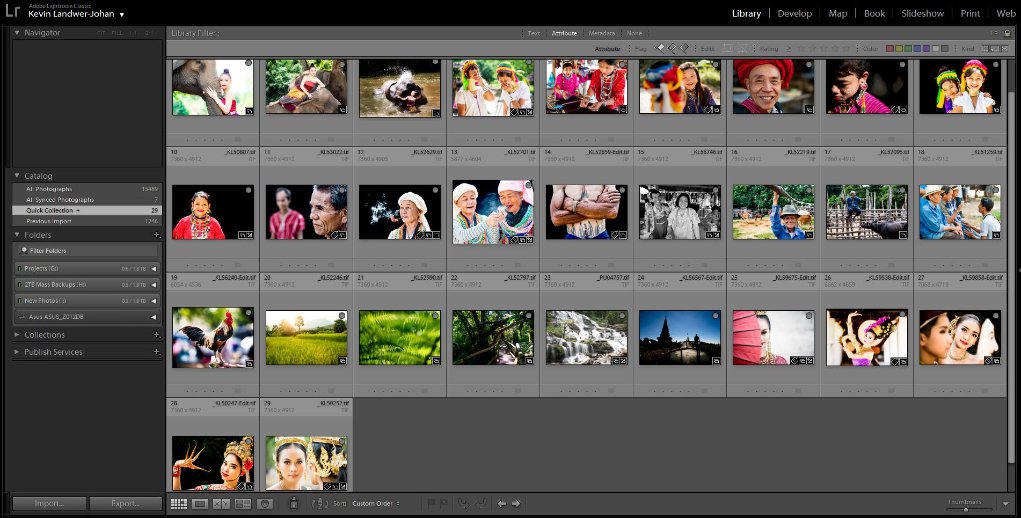Open Compare view (XY) icon

(221, 504)
